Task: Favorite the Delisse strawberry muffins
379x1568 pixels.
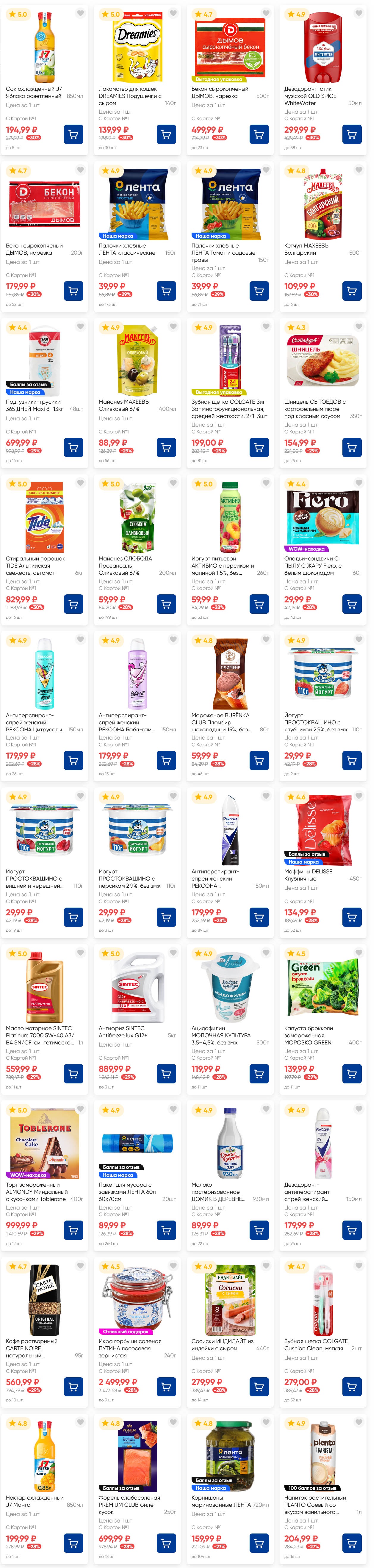Action: tap(359, 796)
